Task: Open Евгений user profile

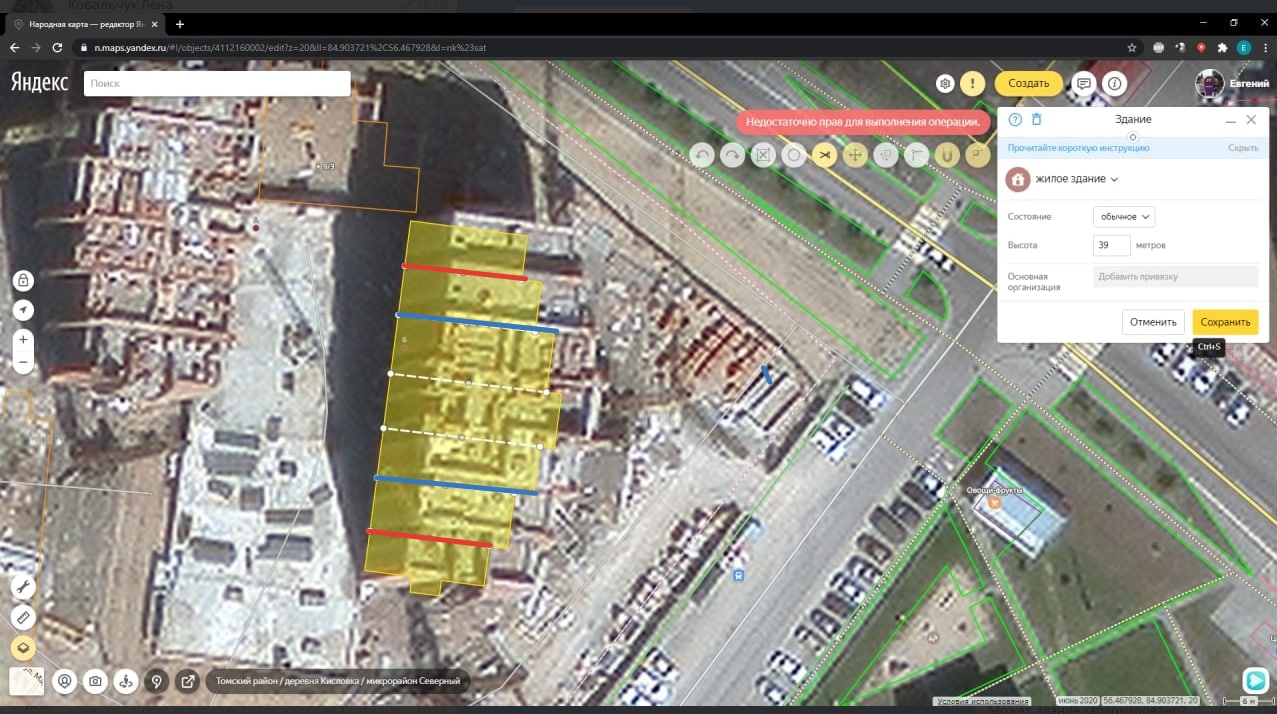Action: pyautogui.click(x=1233, y=84)
